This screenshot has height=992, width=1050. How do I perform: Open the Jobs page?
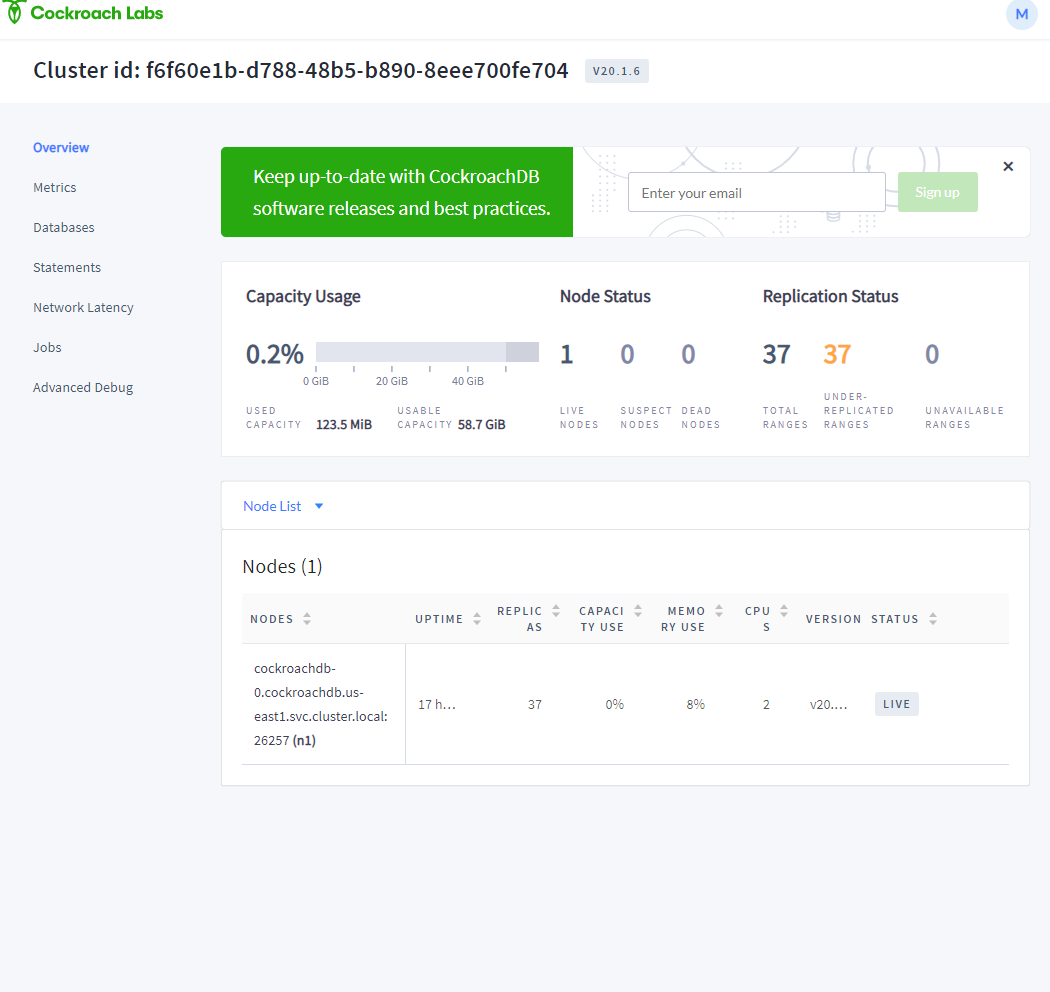click(47, 348)
